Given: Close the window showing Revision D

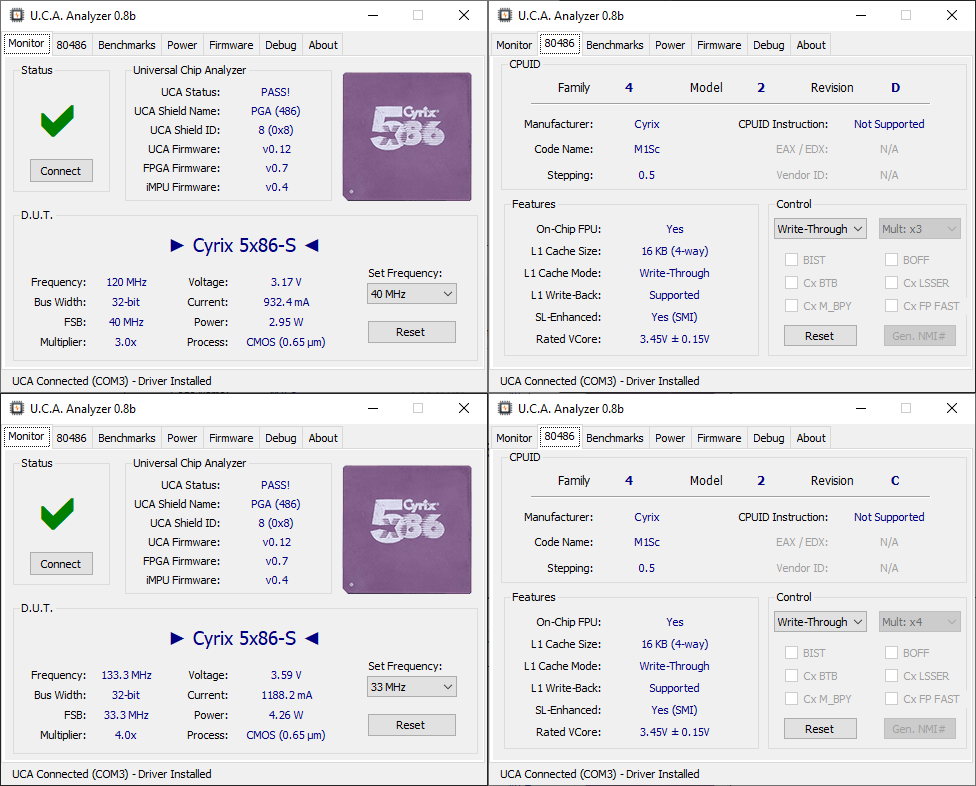Looking at the screenshot, I should pos(952,16).
